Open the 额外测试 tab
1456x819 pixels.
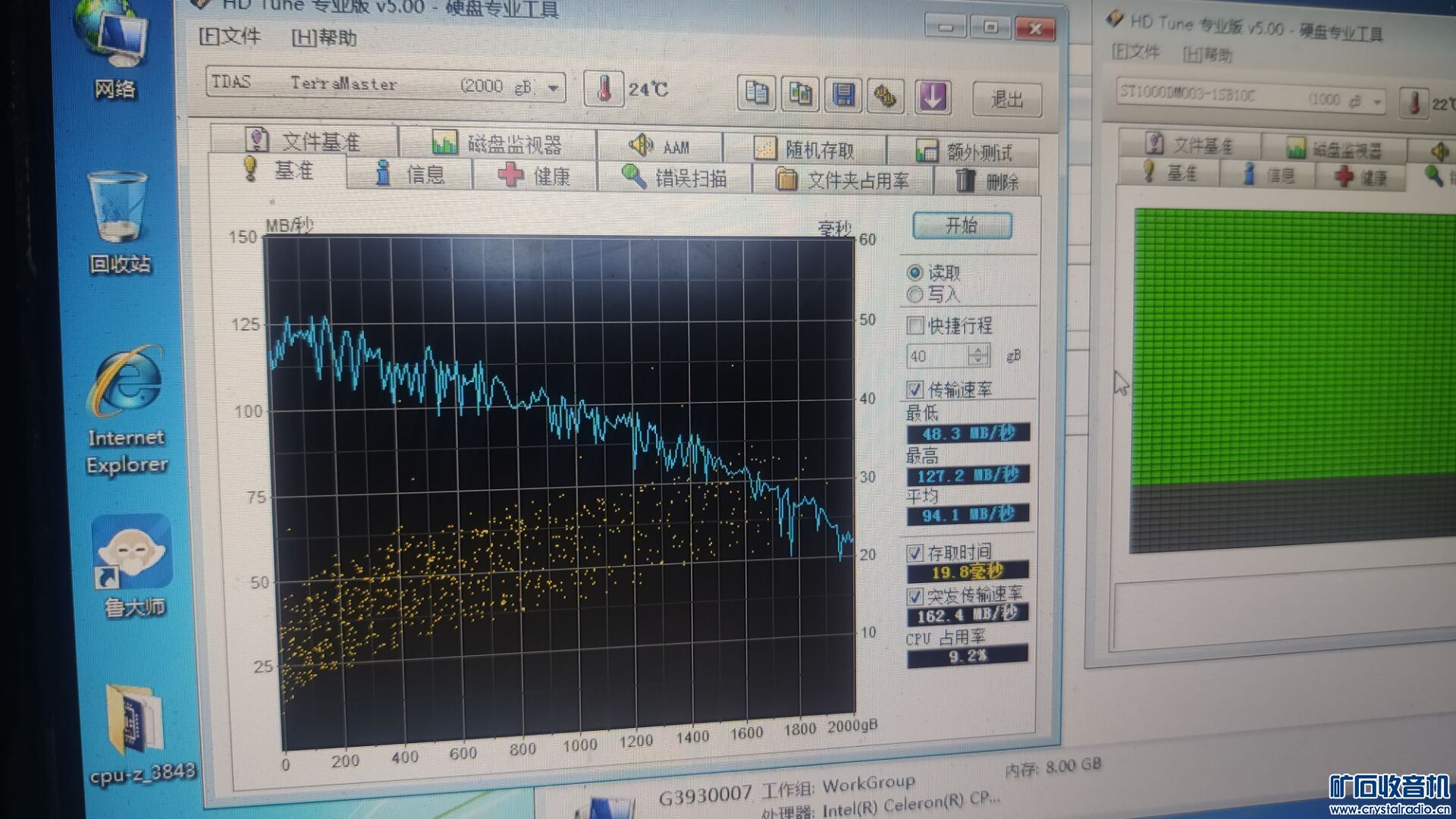[963, 152]
